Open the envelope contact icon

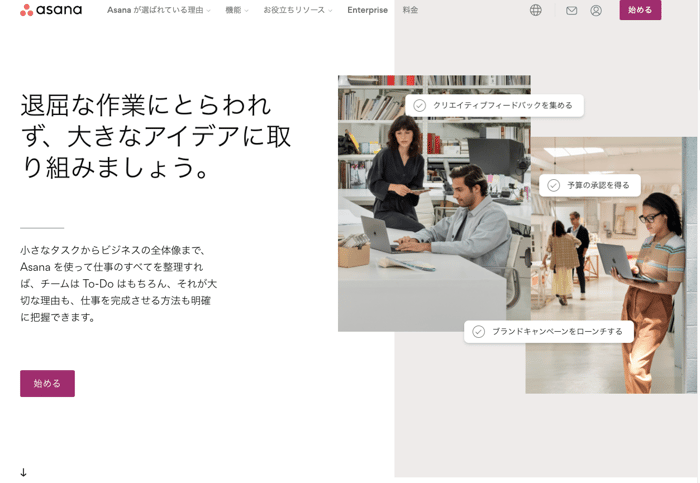(571, 10)
